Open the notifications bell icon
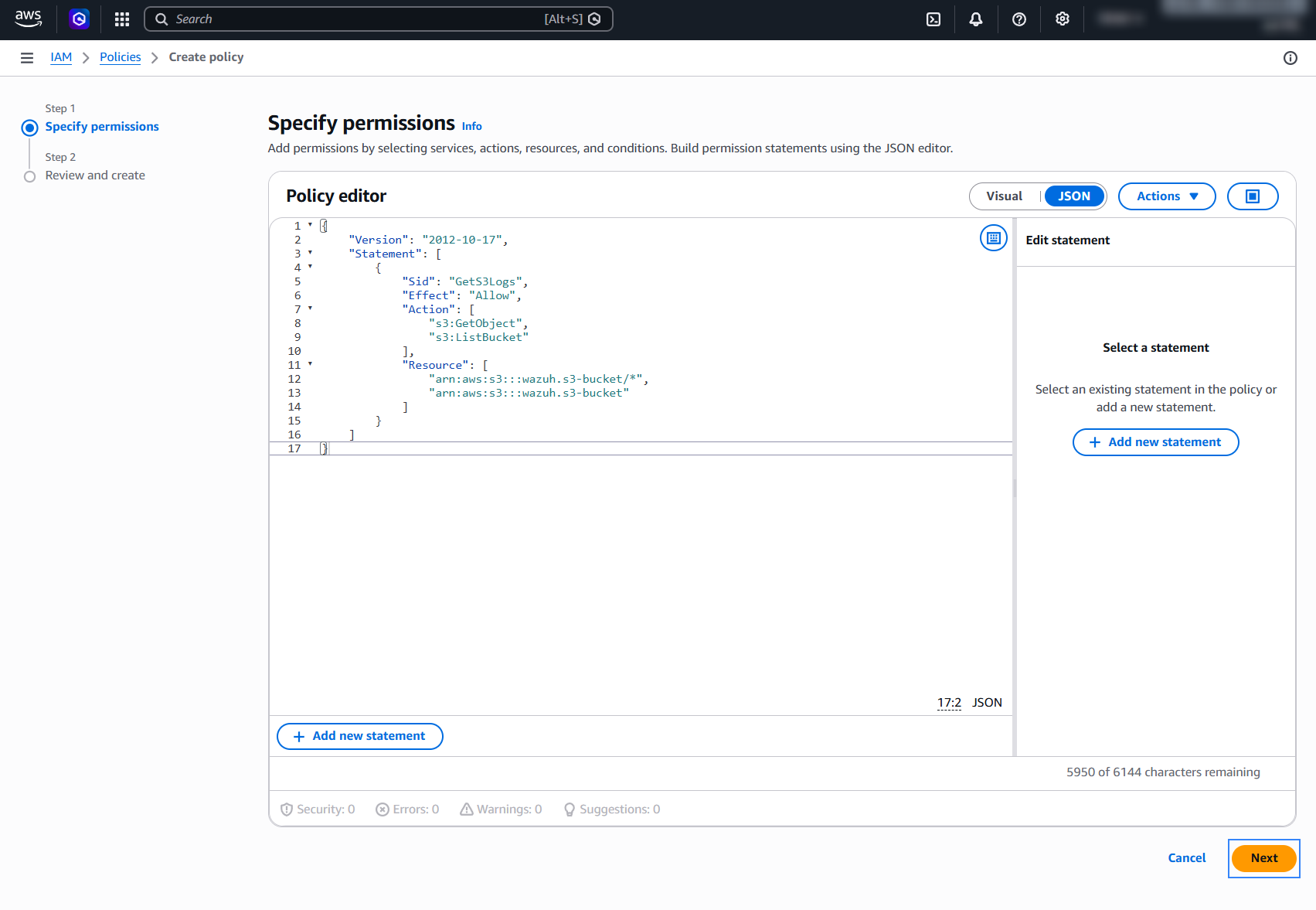 (976, 19)
